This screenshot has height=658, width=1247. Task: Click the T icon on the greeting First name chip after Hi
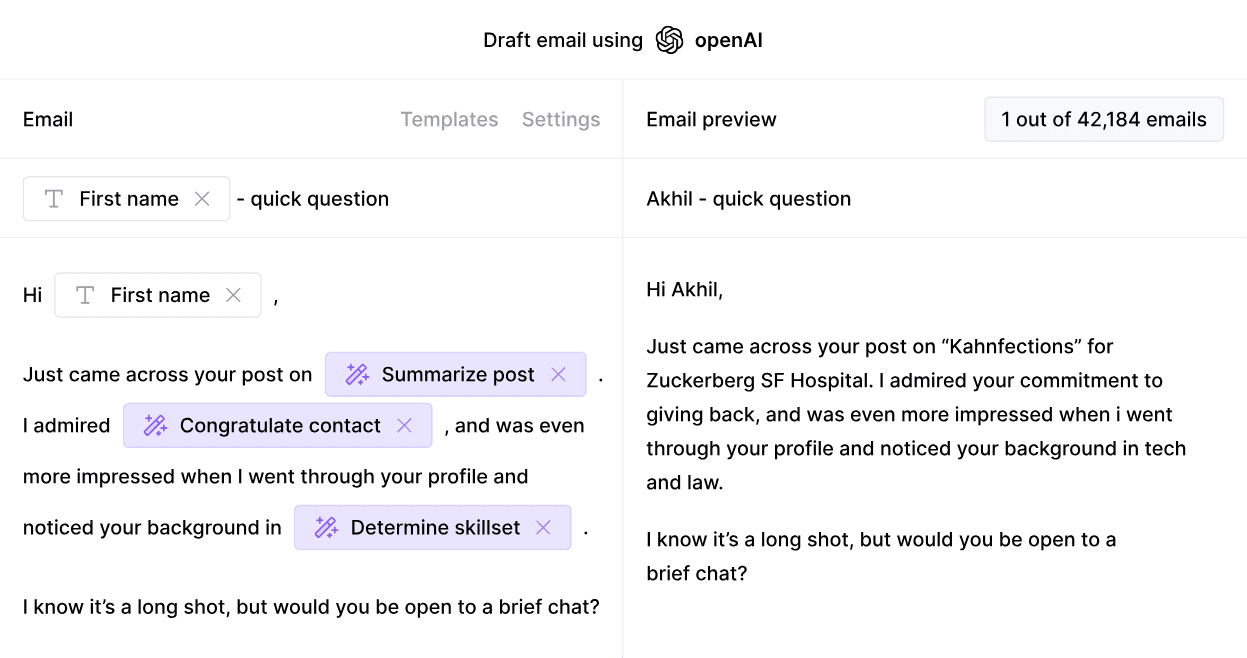click(x=85, y=295)
